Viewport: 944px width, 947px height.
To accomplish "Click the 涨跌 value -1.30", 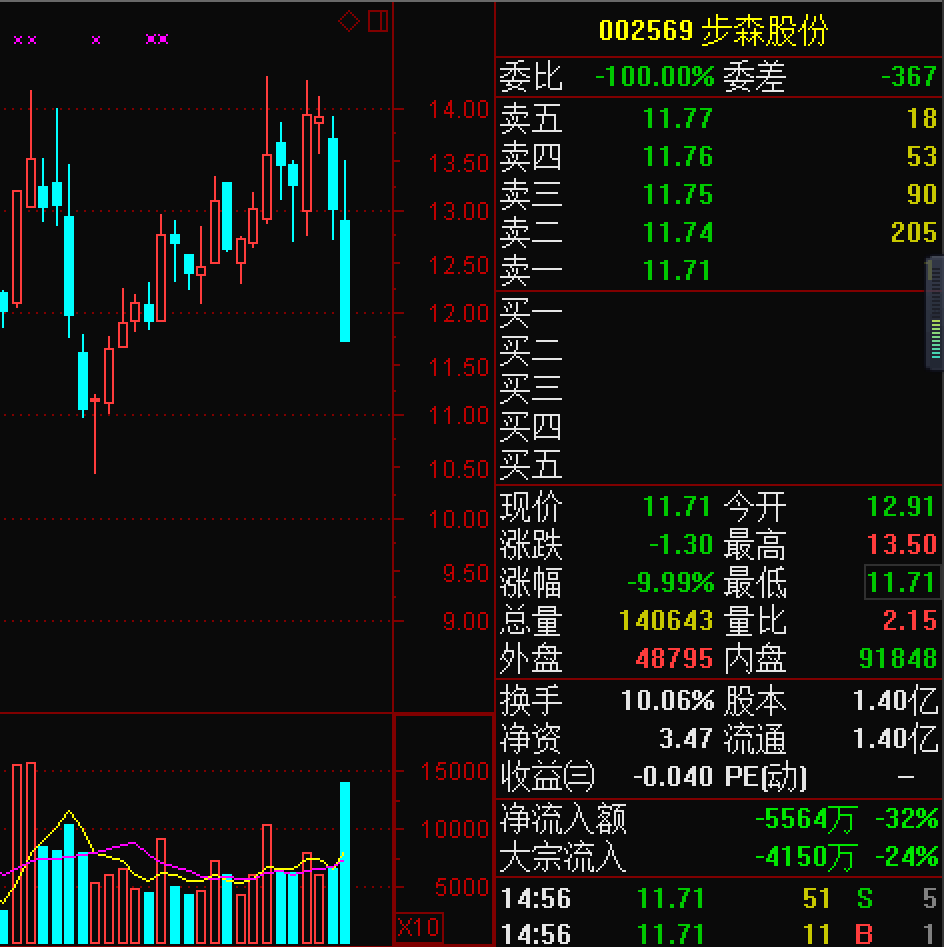I will [681, 545].
